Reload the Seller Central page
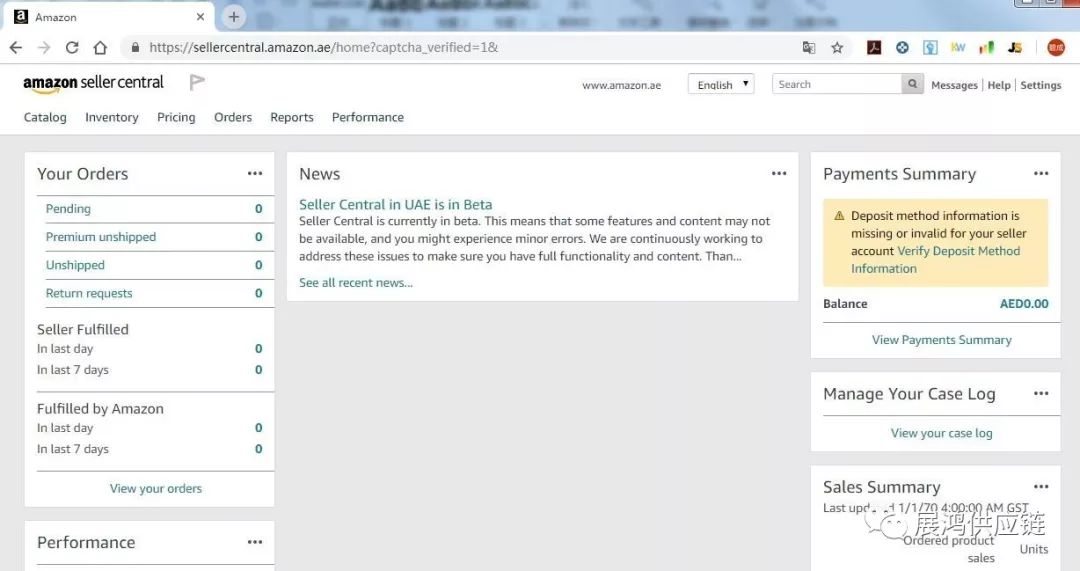The image size is (1080, 571). 72,48
